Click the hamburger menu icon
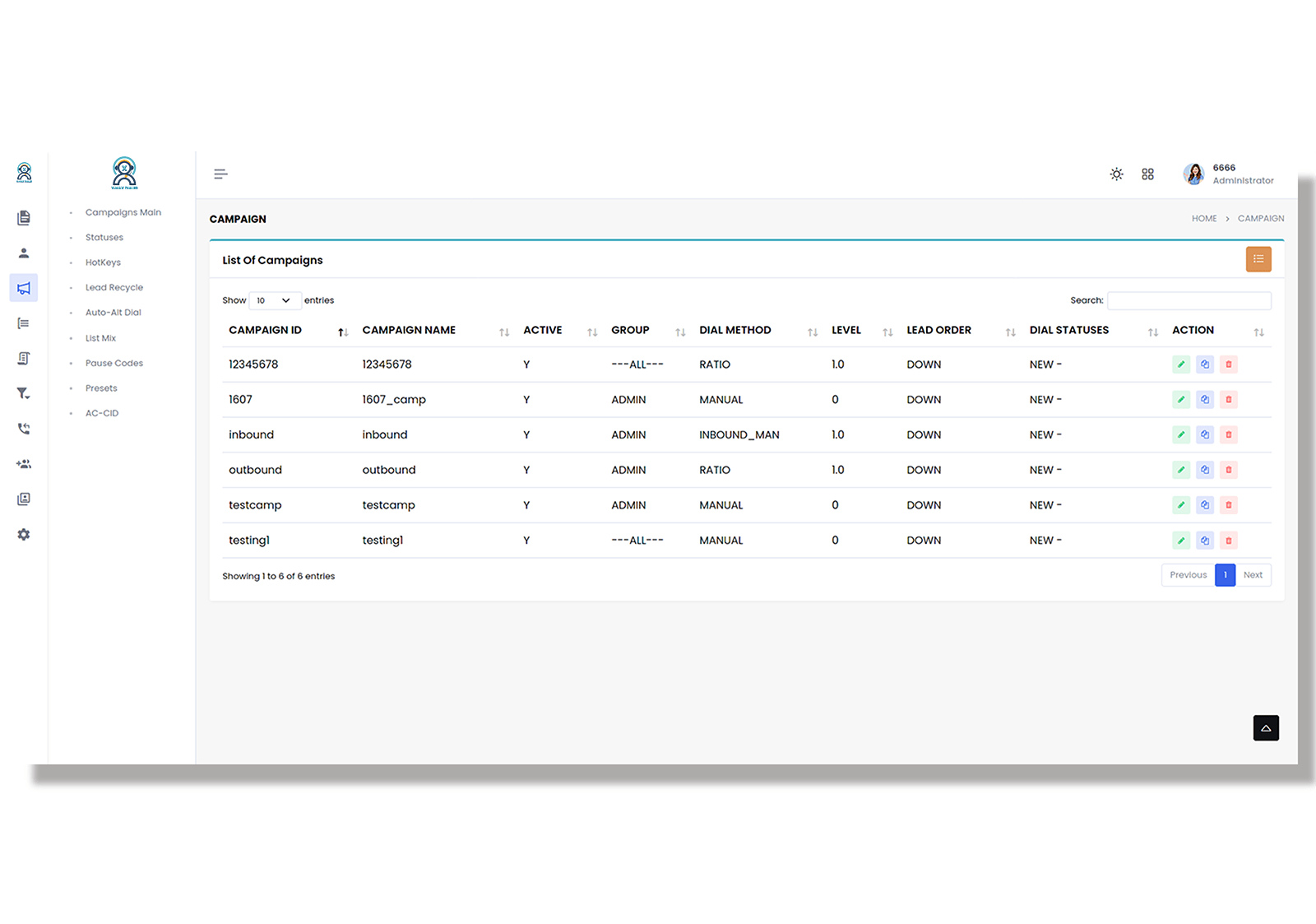 pos(220,174)
